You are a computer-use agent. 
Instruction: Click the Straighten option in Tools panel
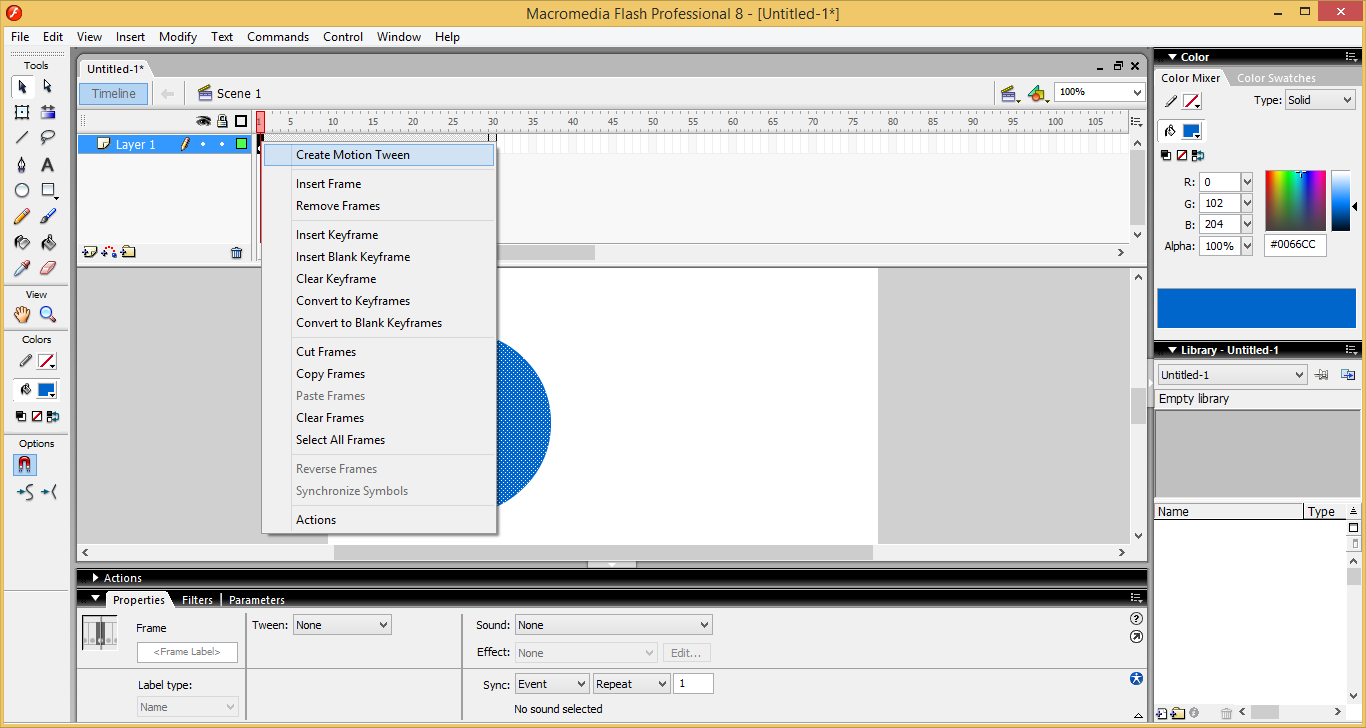[x=49, y=491]
